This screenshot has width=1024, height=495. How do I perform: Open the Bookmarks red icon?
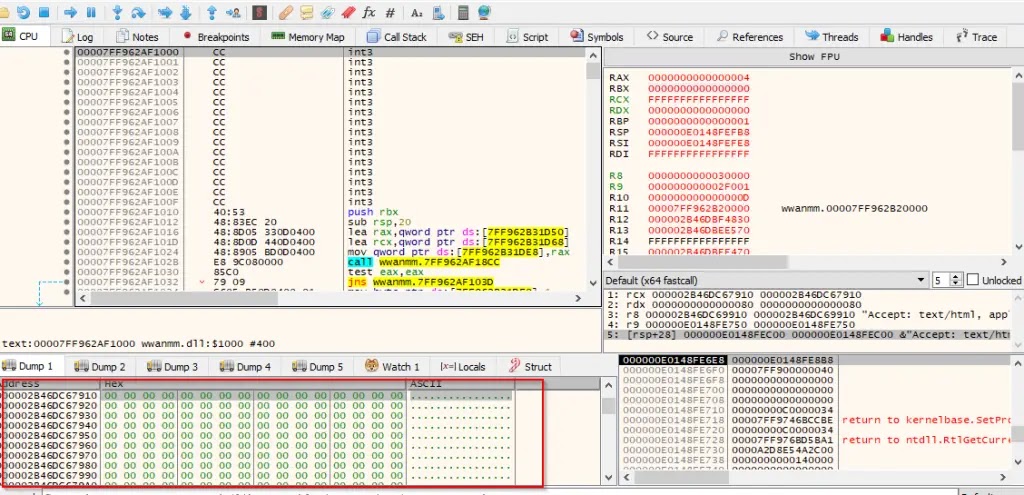pyautogui.click(x=348, y=12)
